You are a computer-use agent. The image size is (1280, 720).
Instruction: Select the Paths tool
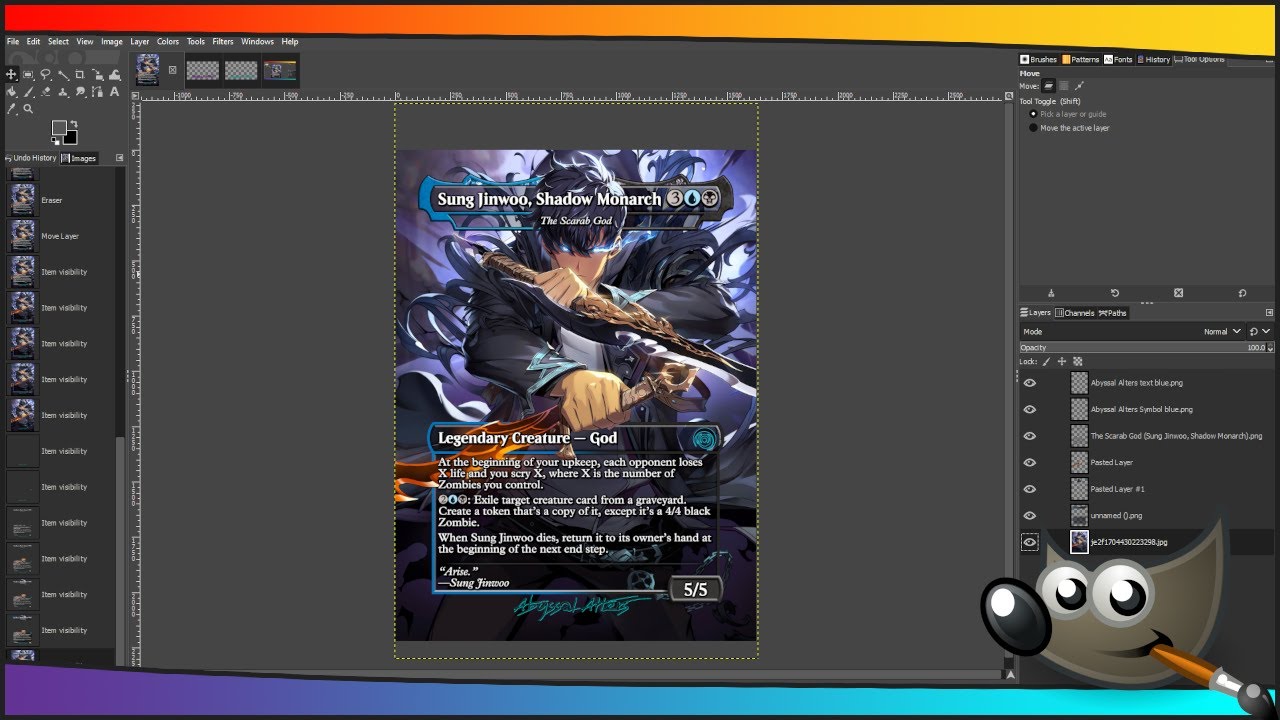tap(98, 92)
